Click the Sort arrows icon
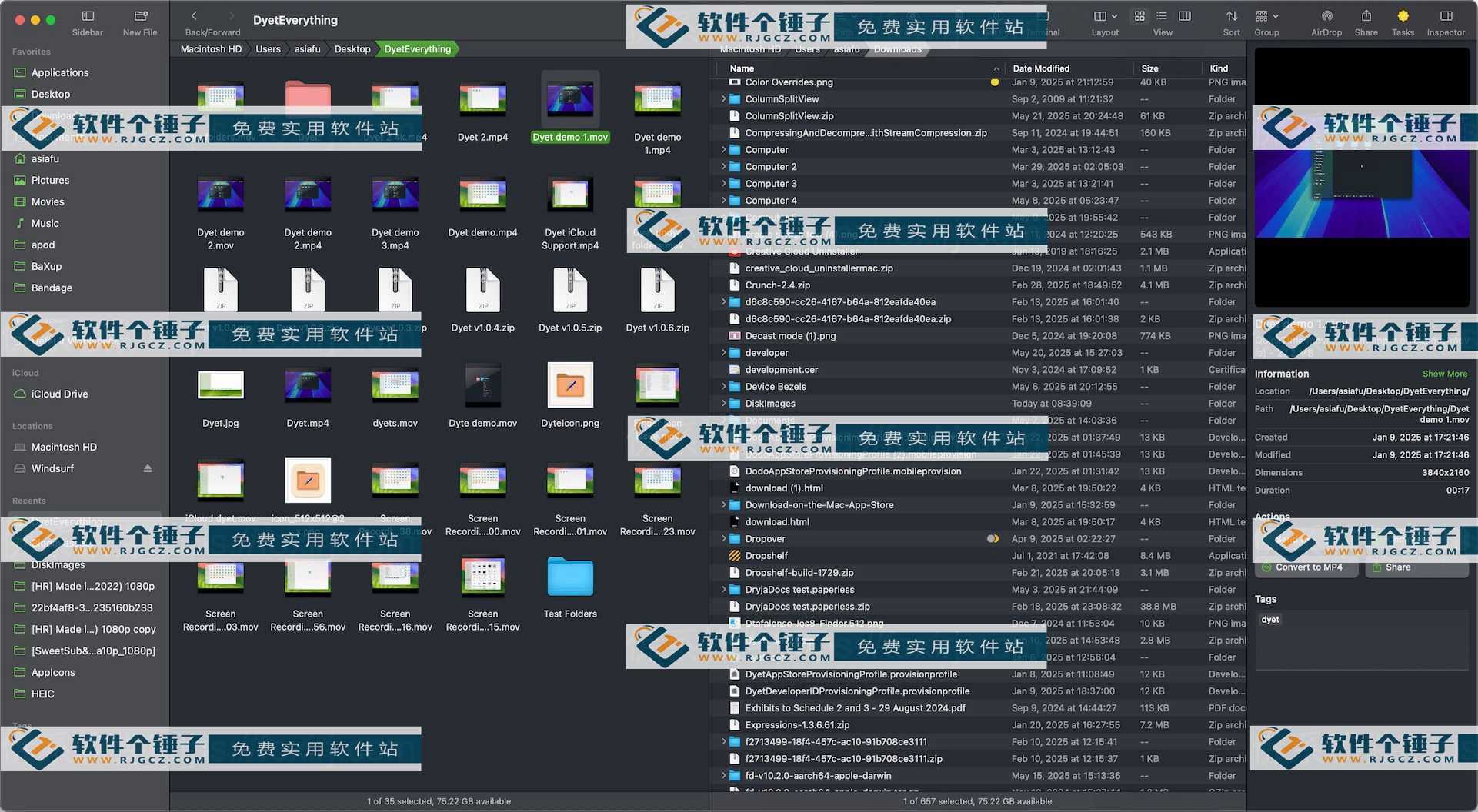This screenshot has height=812, width=1478. [x=1232, y=16]
